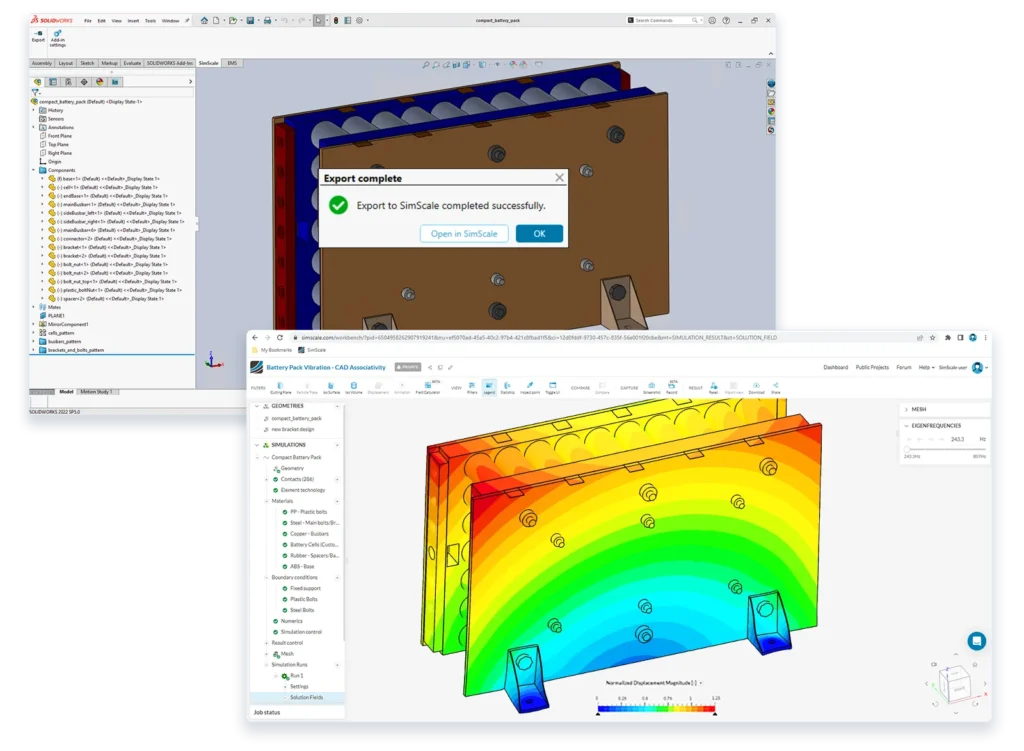
Task: Toggle the Legend display
Action: coord(489,384)
